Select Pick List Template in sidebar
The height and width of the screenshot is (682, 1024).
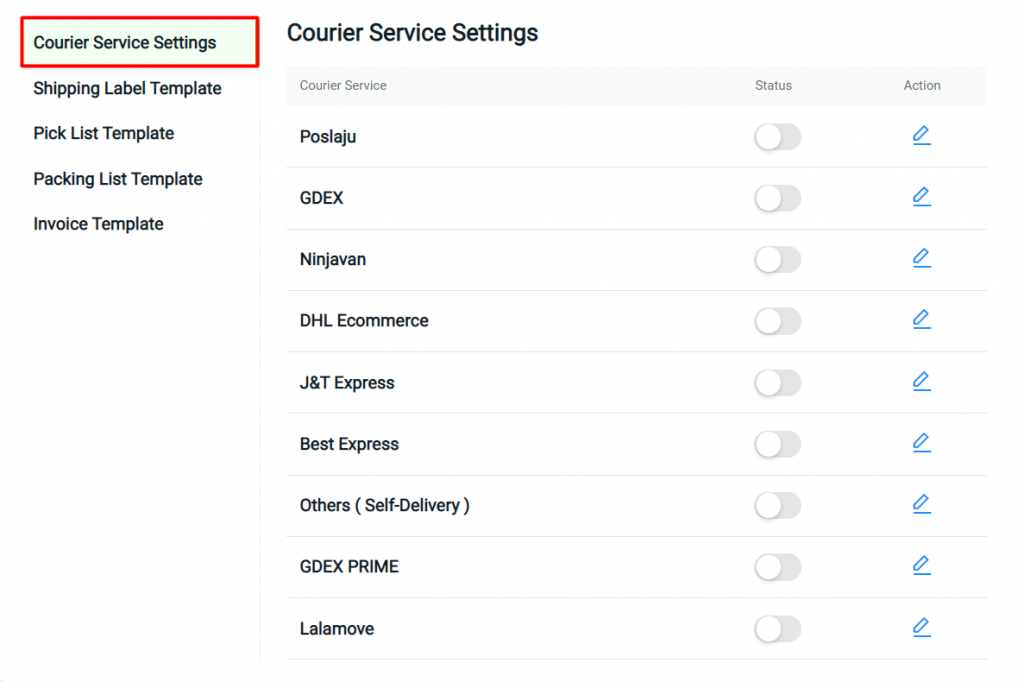click(104, 133)
